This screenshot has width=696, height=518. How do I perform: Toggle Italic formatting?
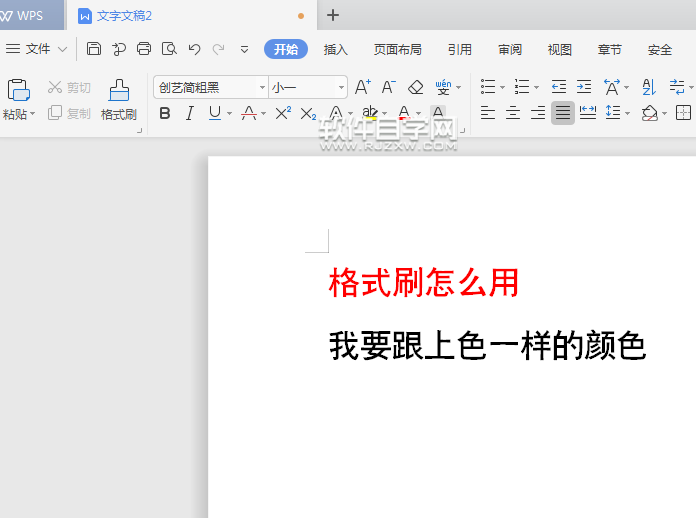(x=190, y=114)
